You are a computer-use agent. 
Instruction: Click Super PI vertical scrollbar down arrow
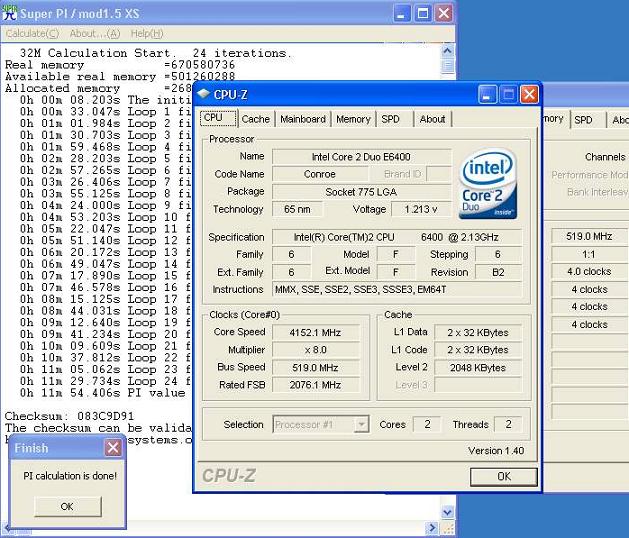click(447, 512)
